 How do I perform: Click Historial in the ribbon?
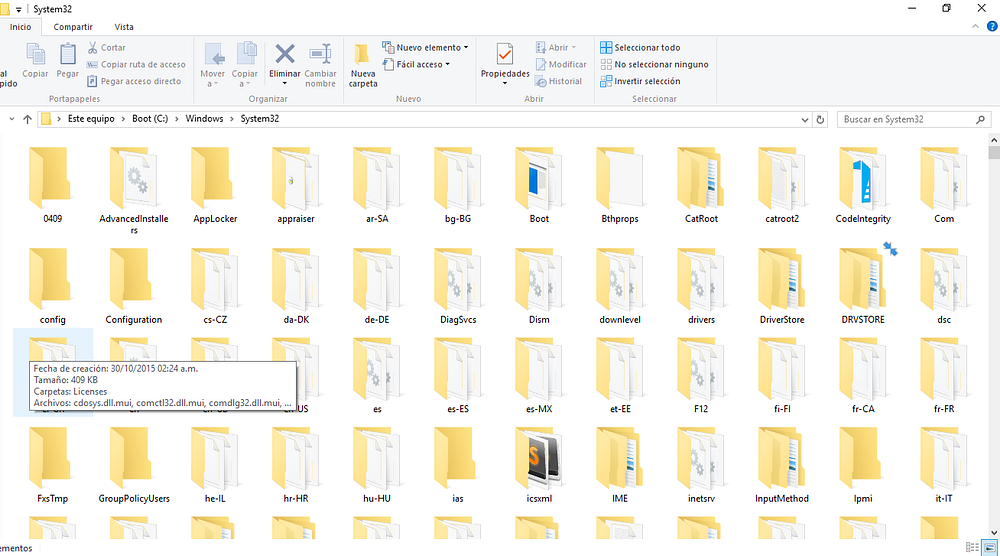pos(559,81)
